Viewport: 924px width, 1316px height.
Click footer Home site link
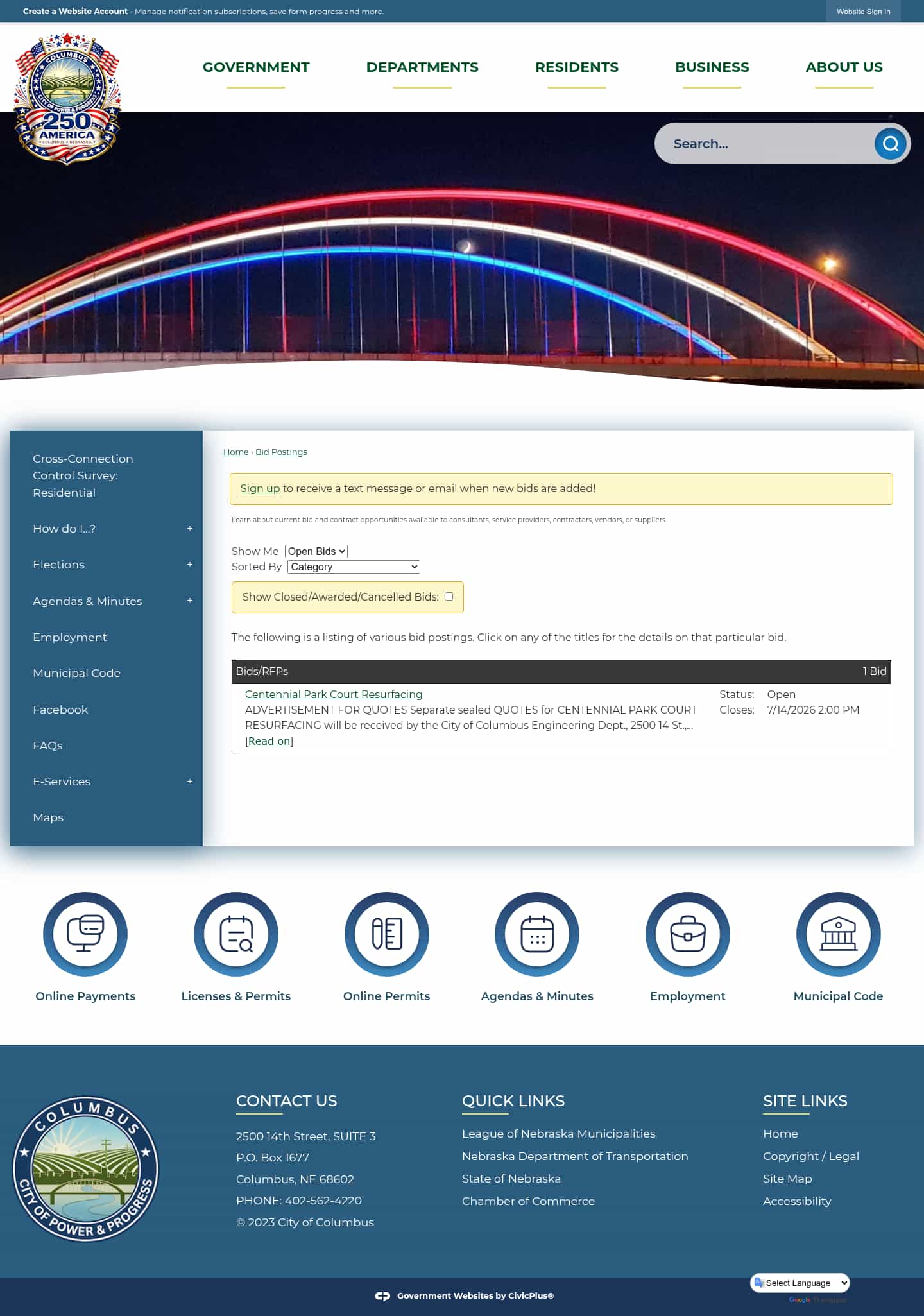pyautogui.click(x=780, y=1134)
